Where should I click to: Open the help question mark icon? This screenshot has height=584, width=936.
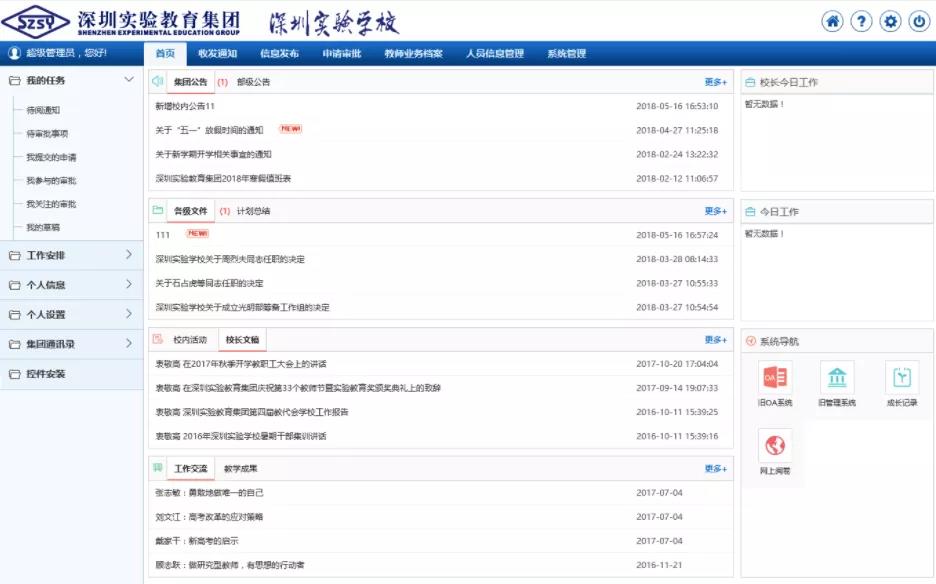(861, 22)
